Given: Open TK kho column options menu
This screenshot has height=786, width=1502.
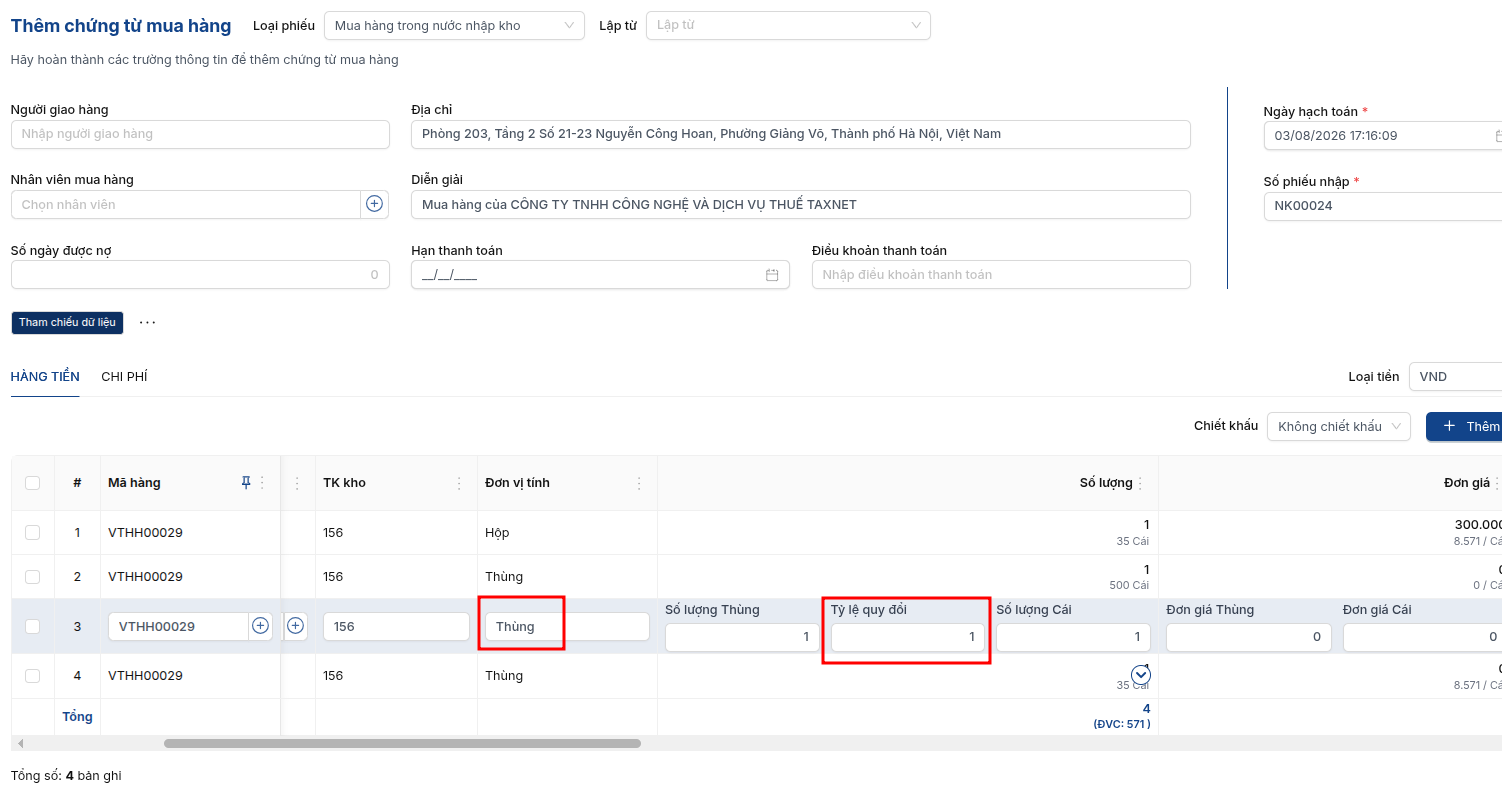Looking at the screenshot, I should (460, 483).
